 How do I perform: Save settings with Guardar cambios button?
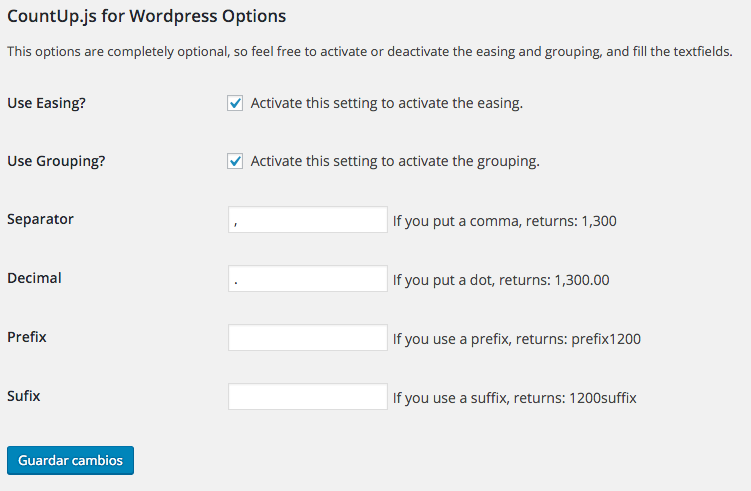[x=70, y=460]
